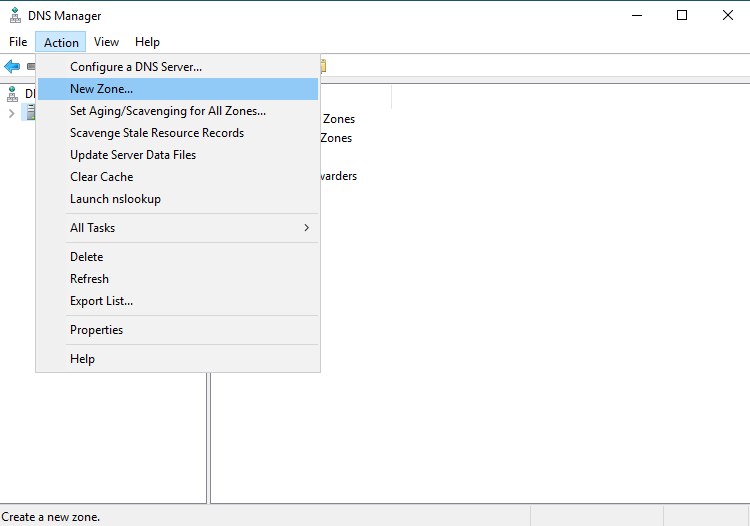Select Update Server Data Files
Viewport: 750px width, 526px height.
tap(133, 155)
